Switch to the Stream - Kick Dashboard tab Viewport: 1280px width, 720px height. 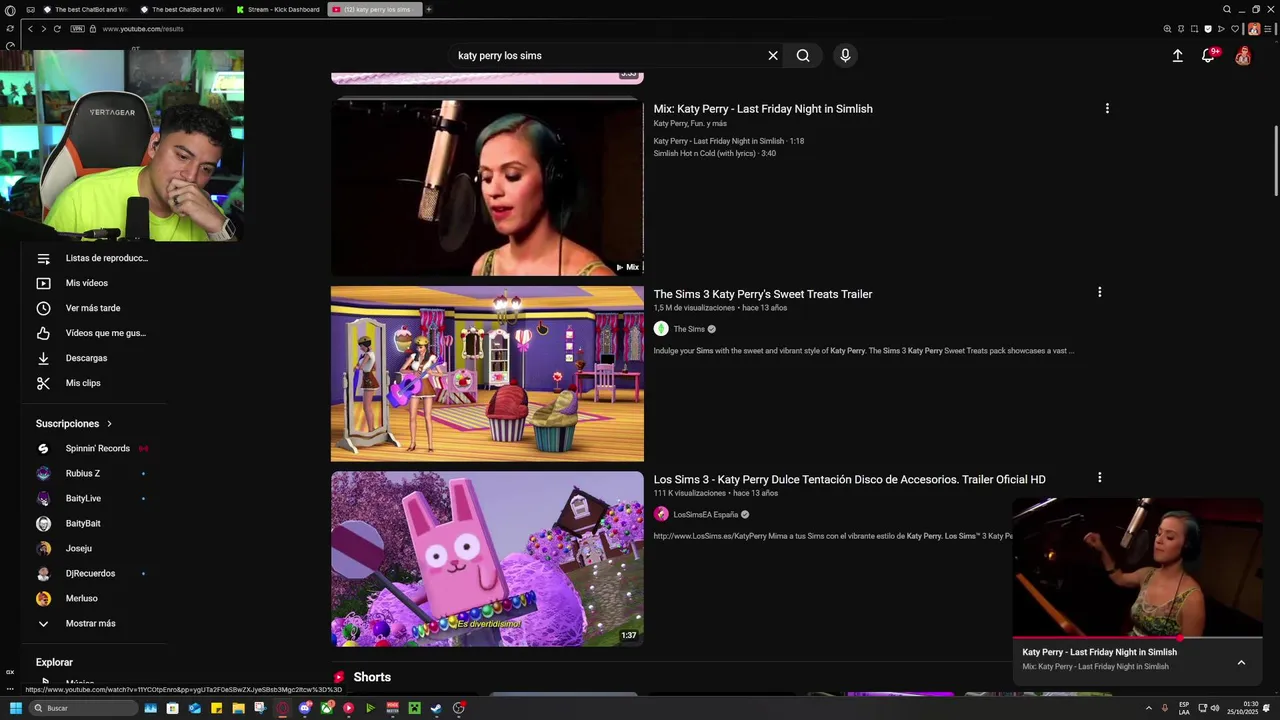(x=279, y=9)
